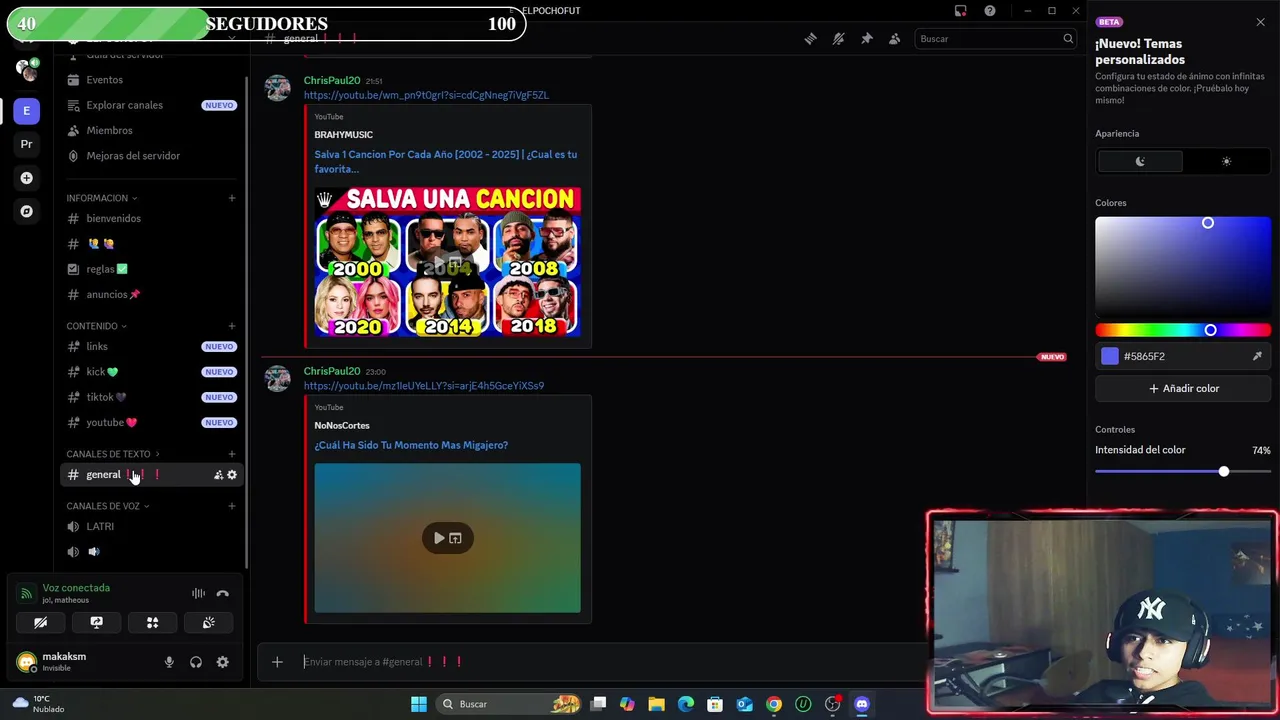The width and height of the screenshot is (1280, 720).
Task: Pick color with eyedropper icon
Action: pyautogui.click(x=1257, y=356)
